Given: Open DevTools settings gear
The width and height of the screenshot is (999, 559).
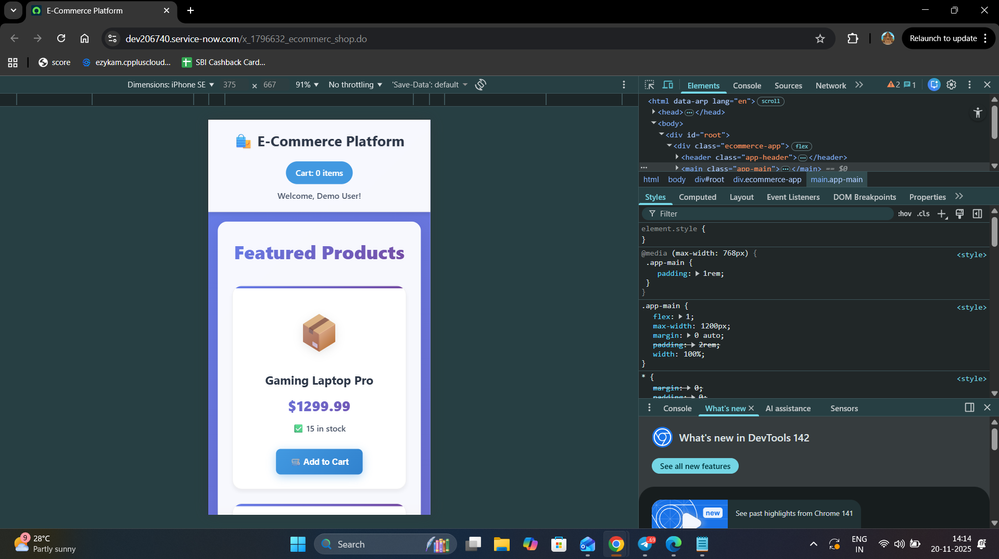Looking at the screenshot, I should point(951,85).
